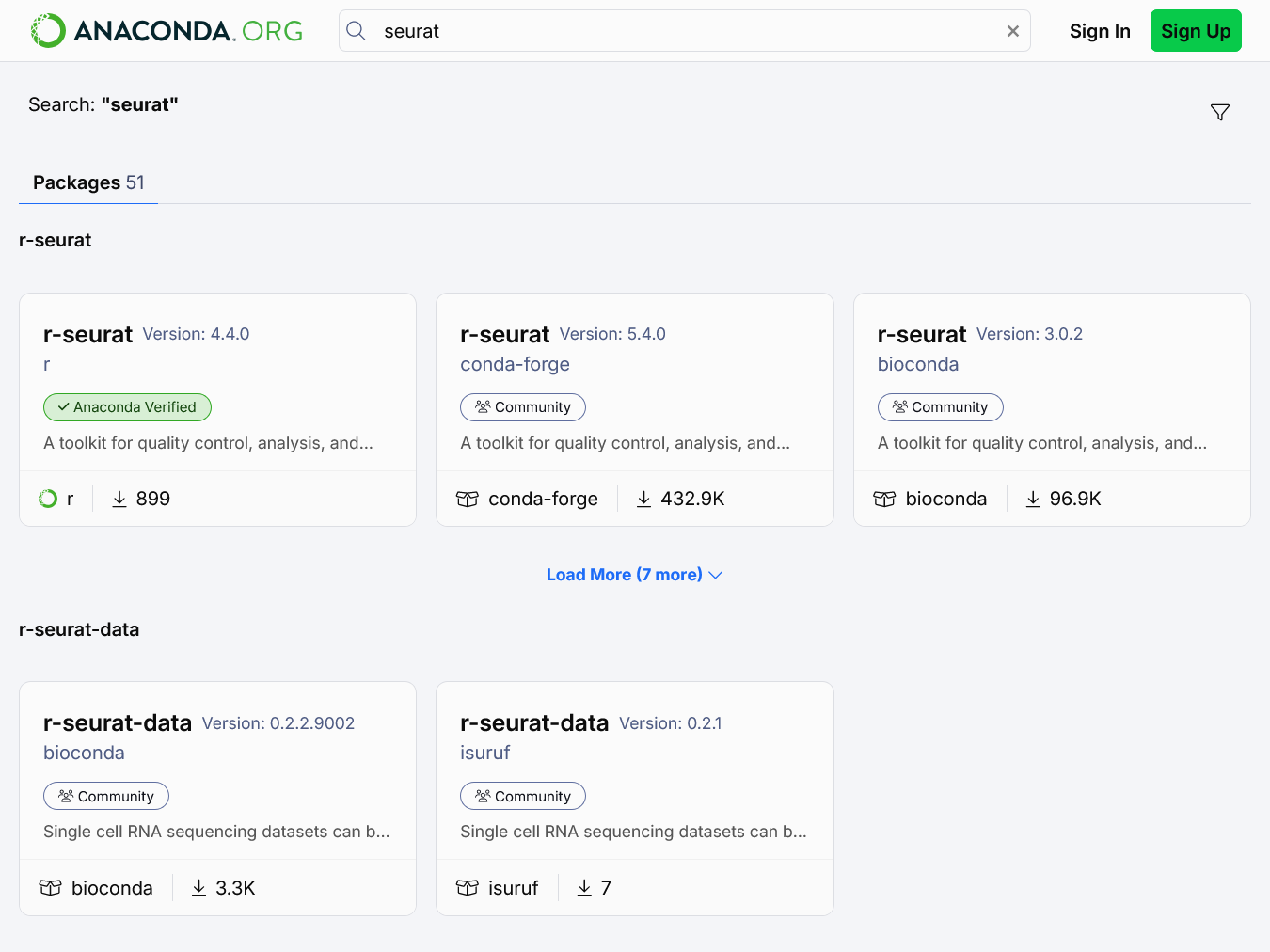Click the Anaconda Verified badge
The image size is (1270, 952).
pos(127,407)
